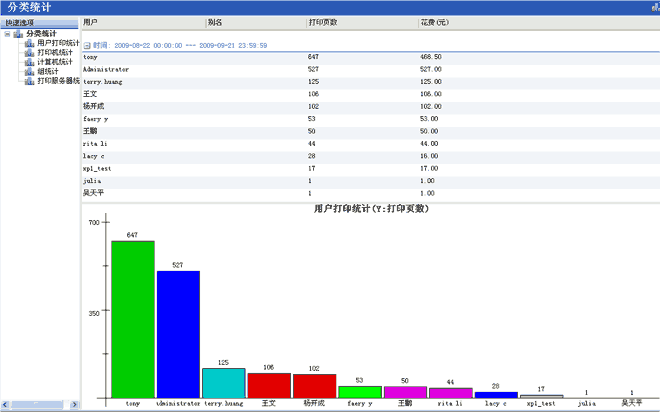Collapse the 分类统计 tree root node
The width and height of the screenshot is (660, 412).
[x=7, y=34]
